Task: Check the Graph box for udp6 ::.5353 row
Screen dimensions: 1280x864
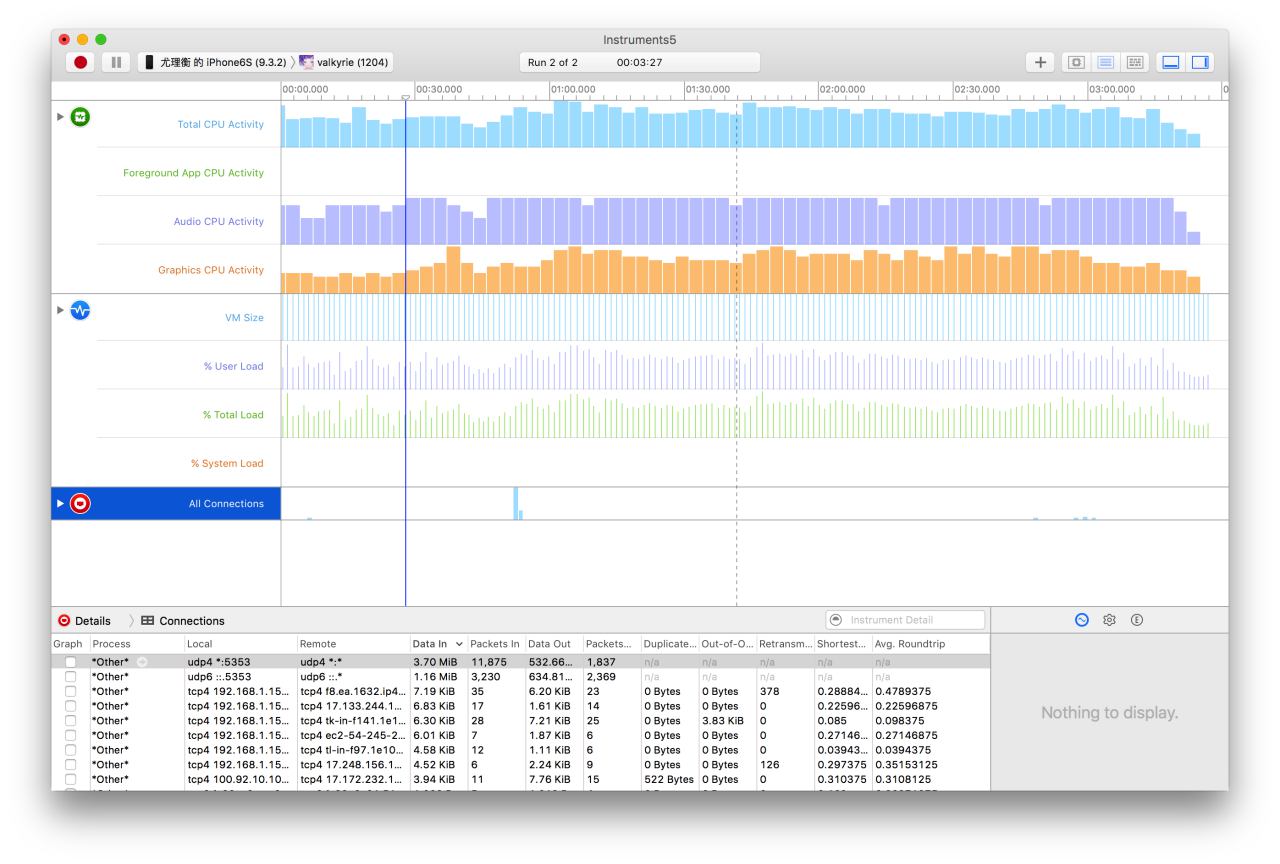Action: tap(70, 677)
